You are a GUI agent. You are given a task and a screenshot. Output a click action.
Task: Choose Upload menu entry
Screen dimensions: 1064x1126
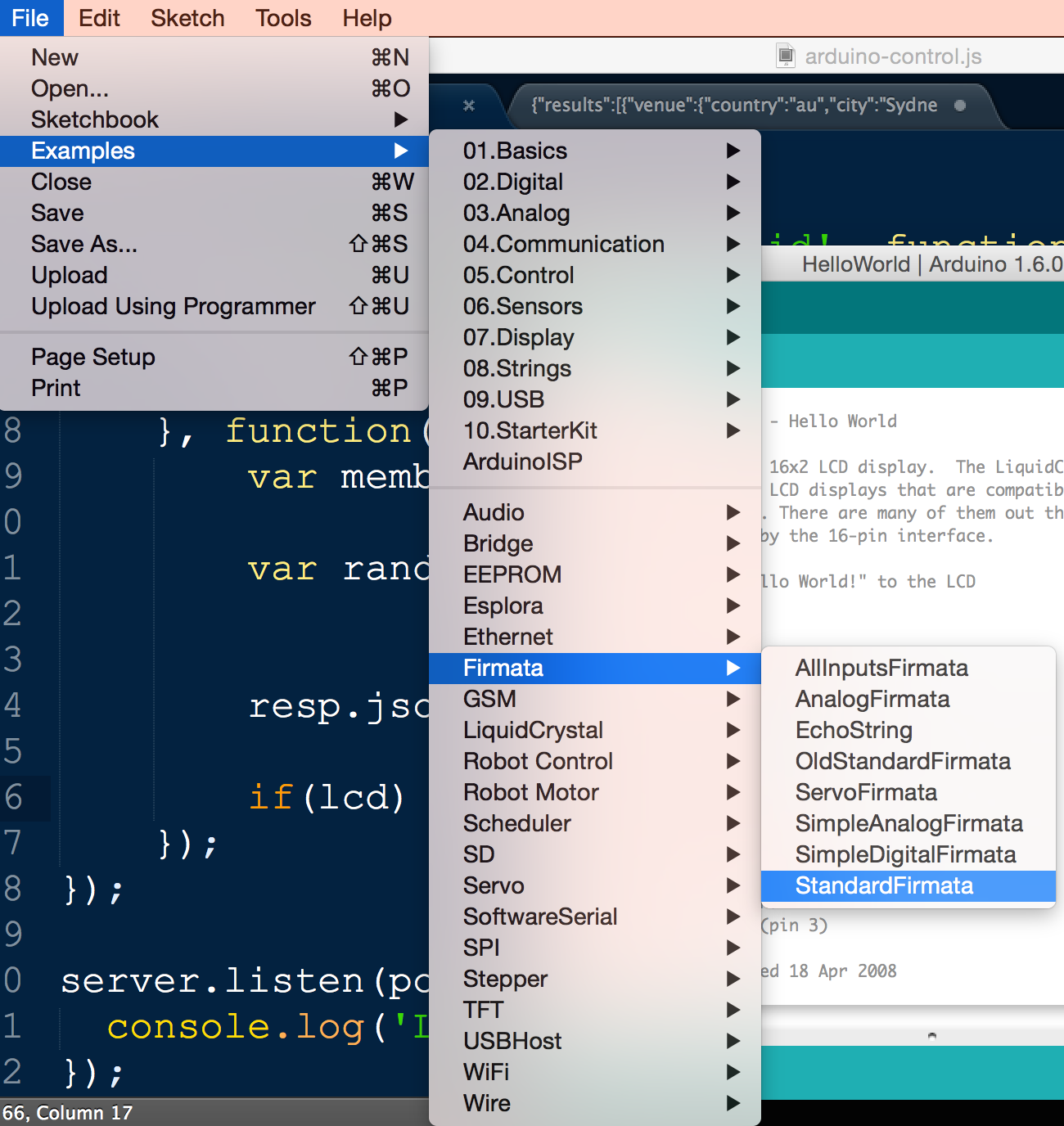(214, 275)
